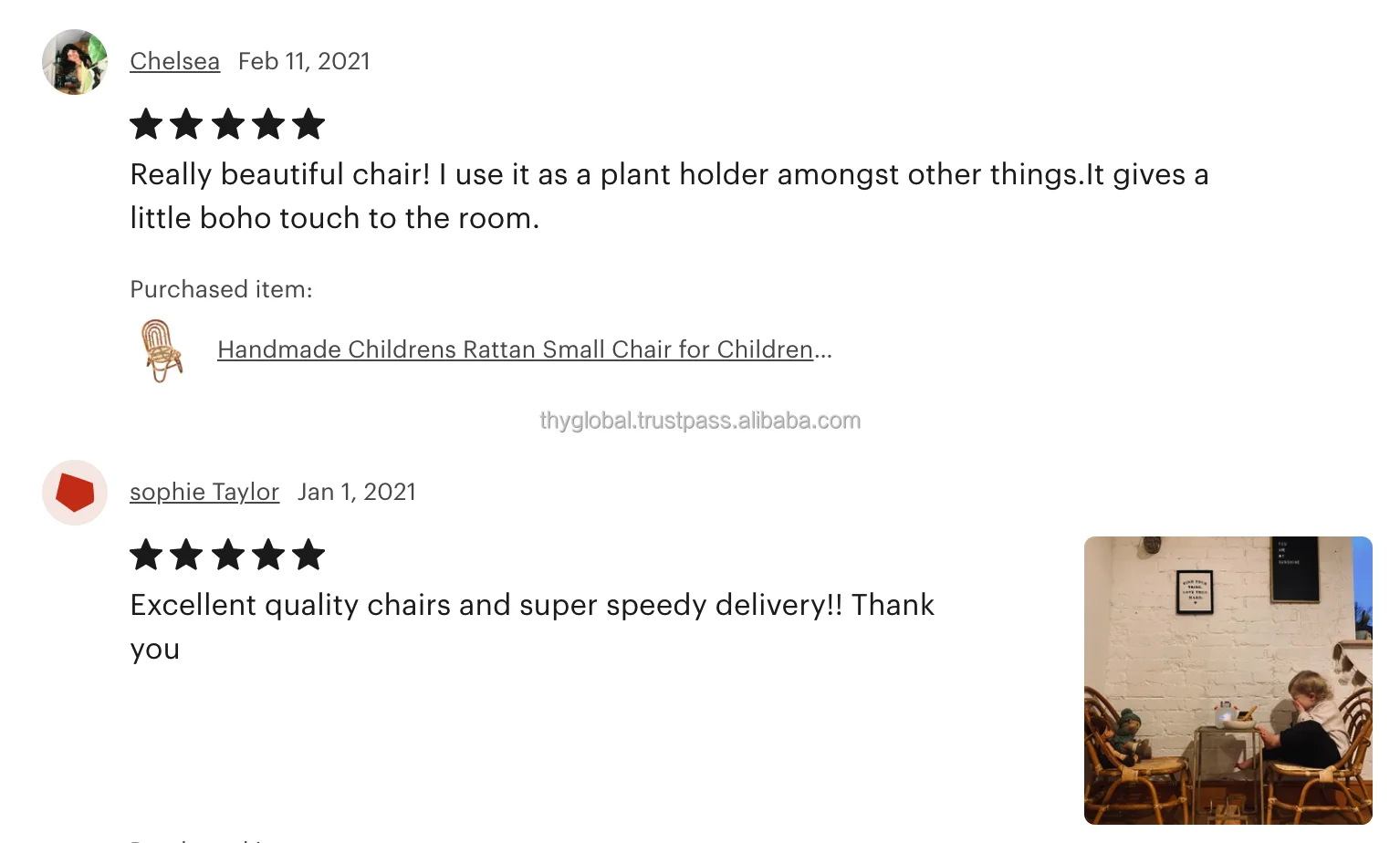Click the Jan 1, 2021 review date
The width and height of the screenshot is (1400, 843).
click(356, 492)
